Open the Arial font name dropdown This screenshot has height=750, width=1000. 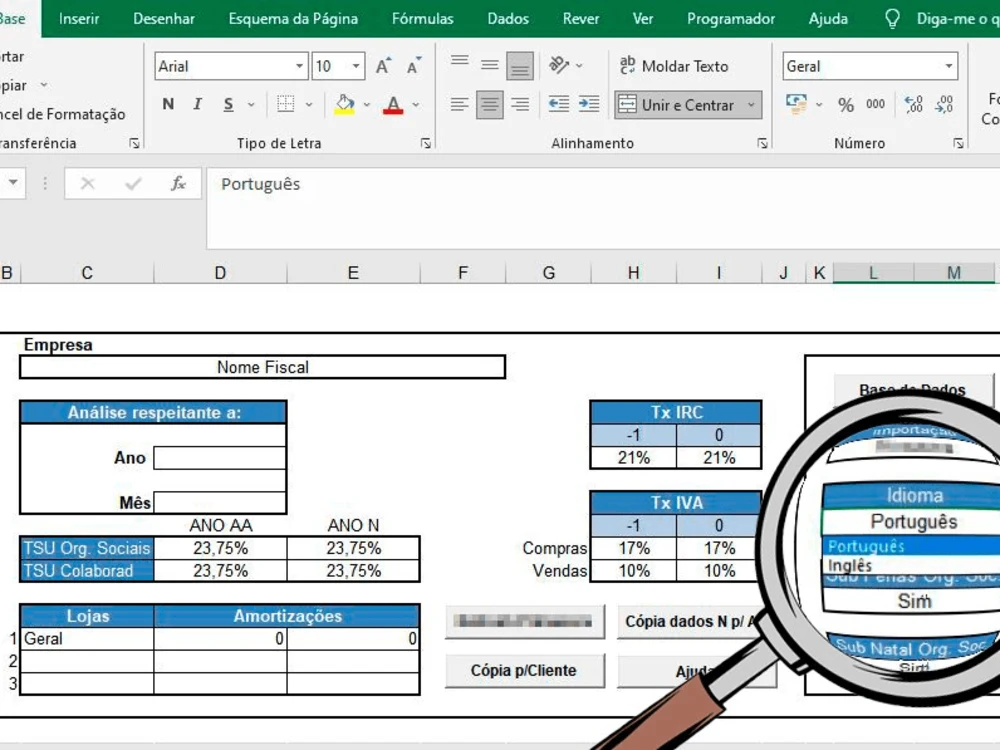pos(299,66)
